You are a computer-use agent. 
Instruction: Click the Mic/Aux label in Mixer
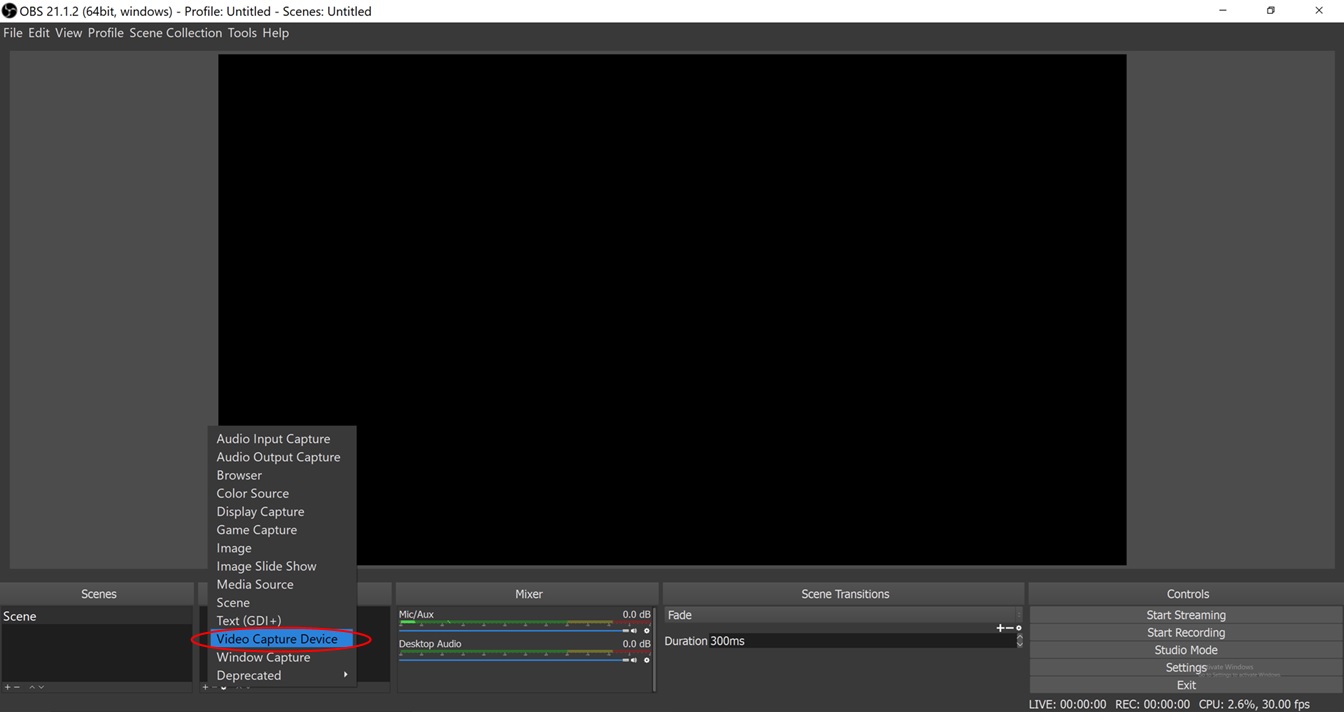[416, 615]
